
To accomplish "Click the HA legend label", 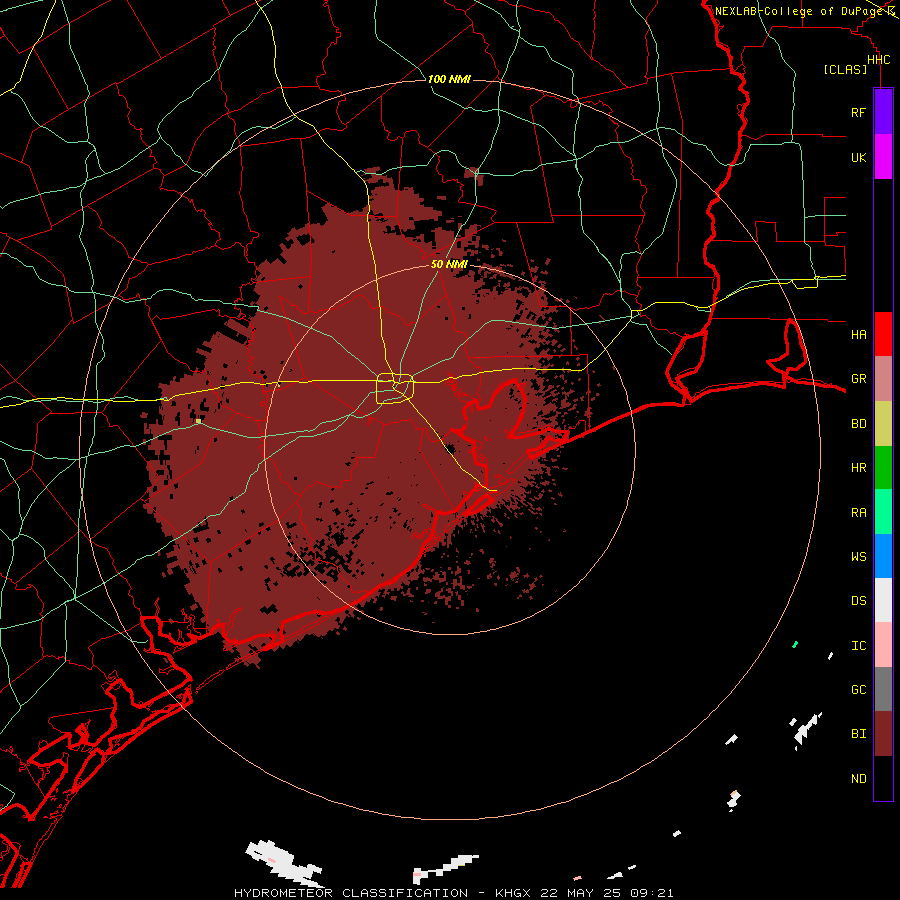I will point(858,334).
